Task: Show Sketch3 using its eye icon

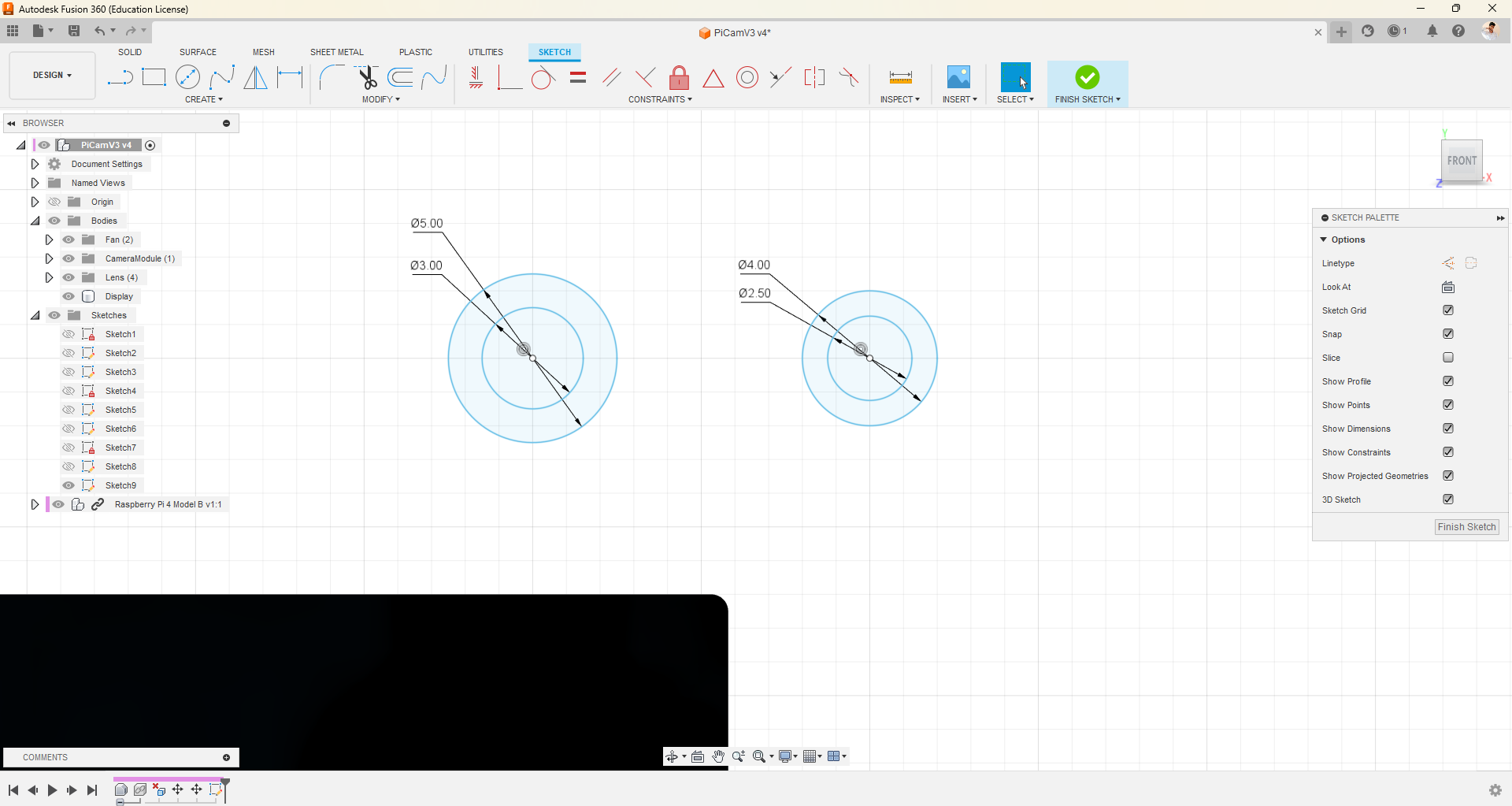Action: [69, 372]
